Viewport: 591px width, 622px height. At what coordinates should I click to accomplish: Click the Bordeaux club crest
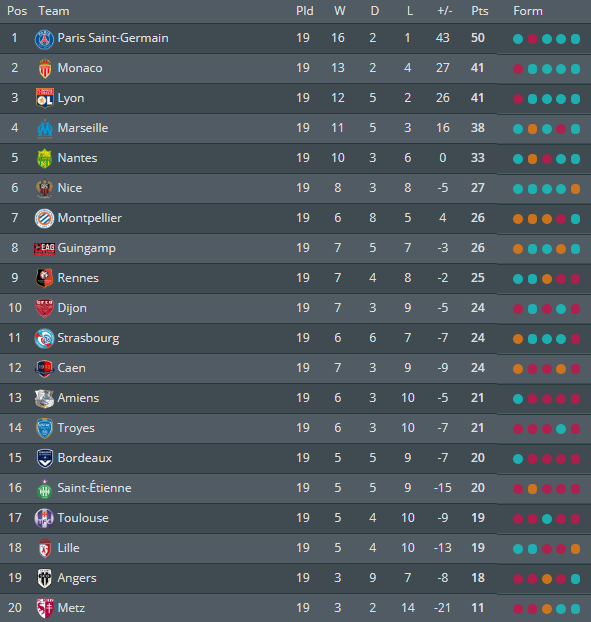tap(44, 458)
